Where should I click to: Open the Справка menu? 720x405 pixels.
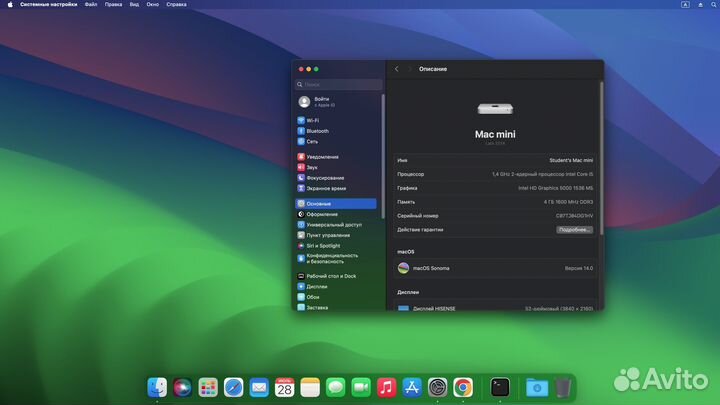(x=176, y=4)
